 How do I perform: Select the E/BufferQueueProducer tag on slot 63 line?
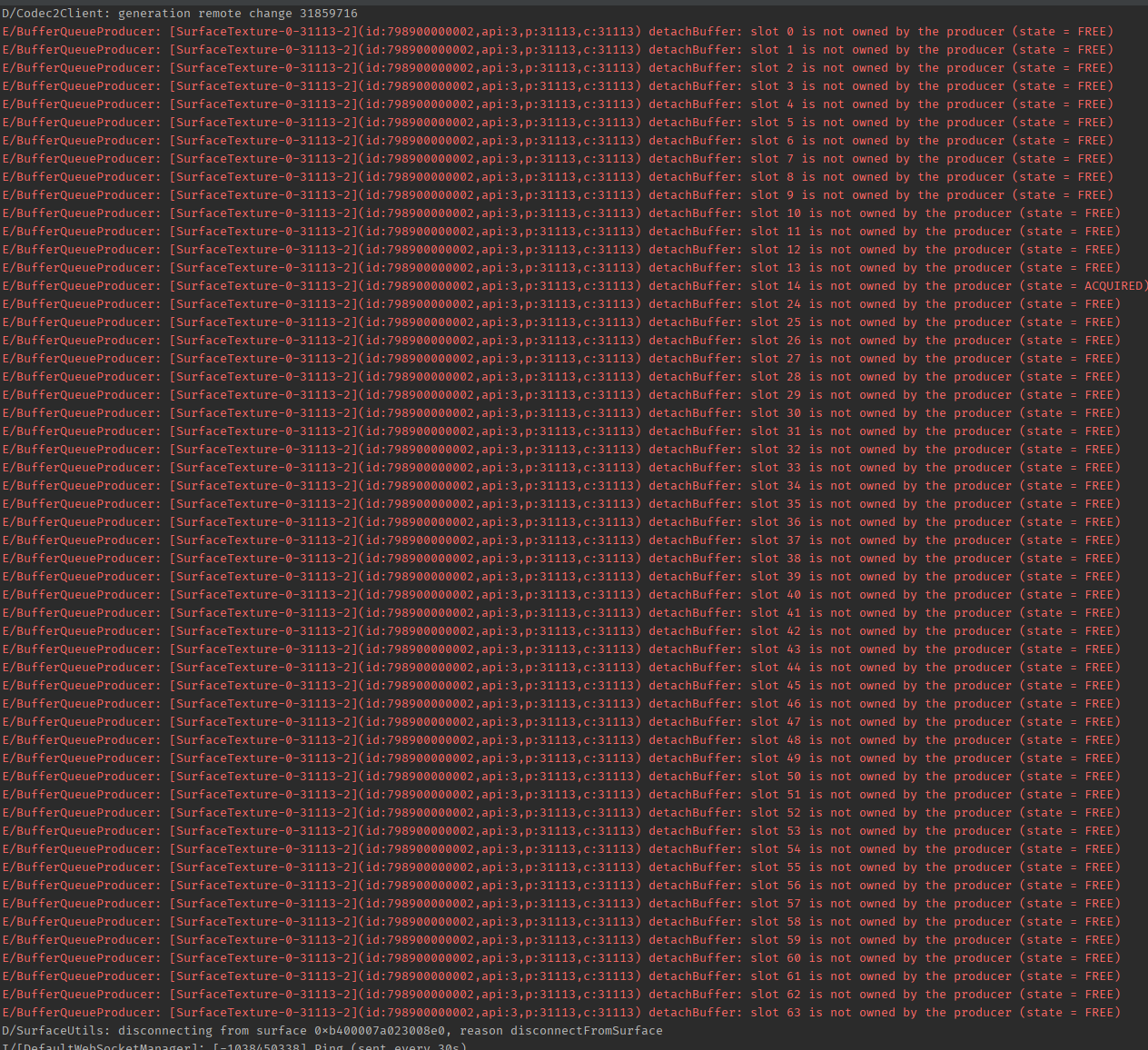[80, 1012]
